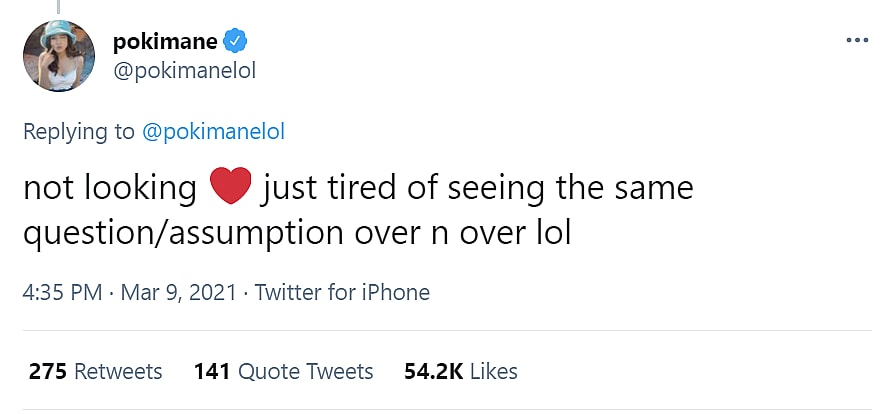This screenshot has height=414, width=896.
Task: View the 141 Quote Tweets list
Action: [x=283, y=371]
